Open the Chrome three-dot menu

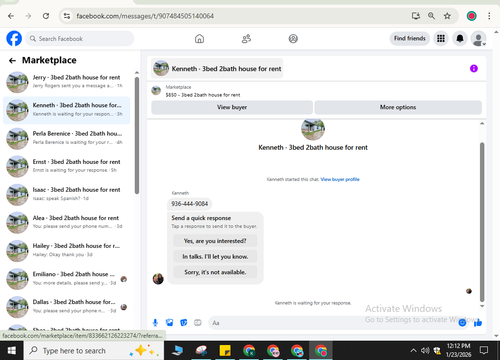pos(489,16)
